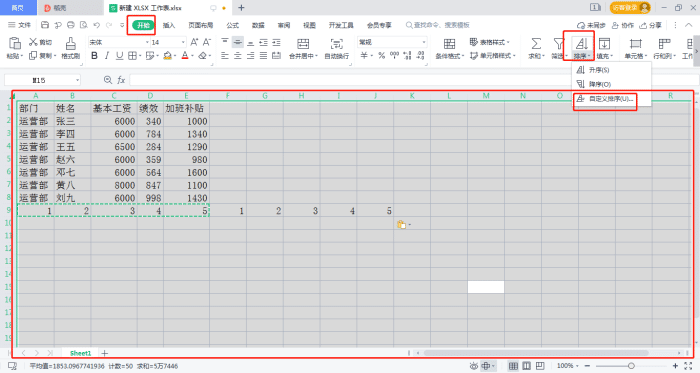Click the decrease decimal places icon
Viewport: 700px width, 373px height.
click(x=421, y=55)
